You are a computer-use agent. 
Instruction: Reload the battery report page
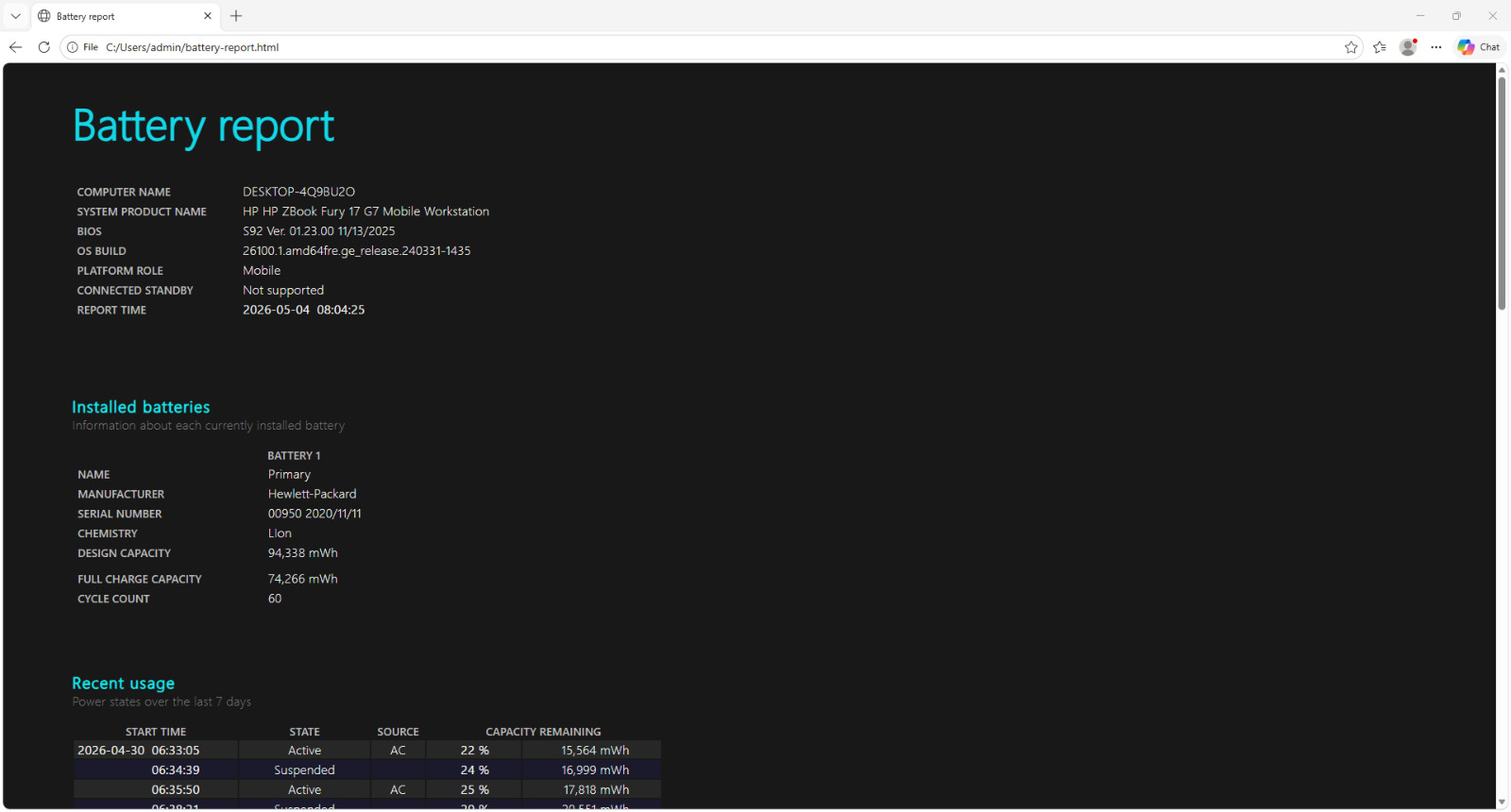click(43, 47)
